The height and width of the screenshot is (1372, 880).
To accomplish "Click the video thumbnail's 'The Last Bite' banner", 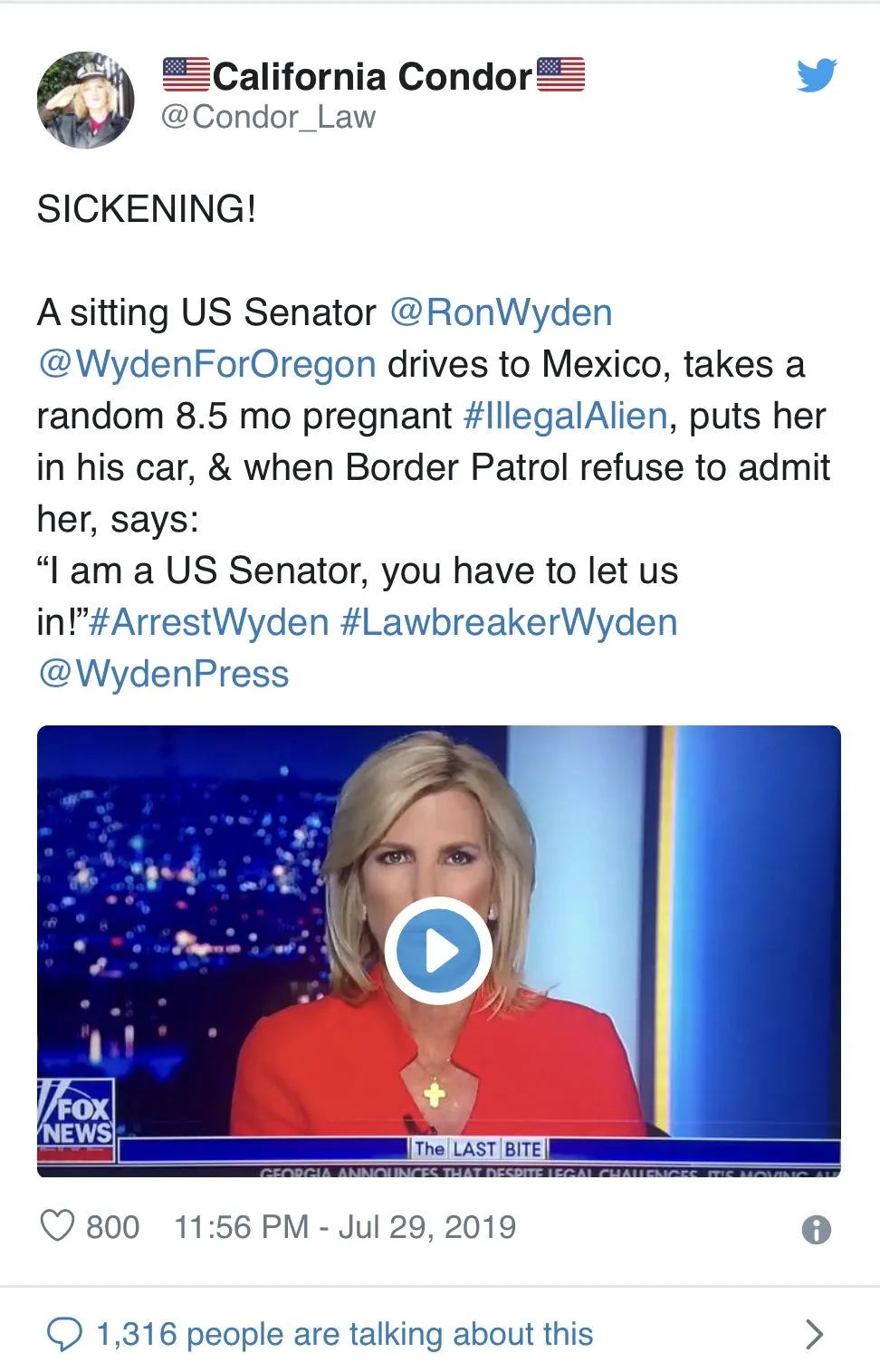I will point(478,1149).
